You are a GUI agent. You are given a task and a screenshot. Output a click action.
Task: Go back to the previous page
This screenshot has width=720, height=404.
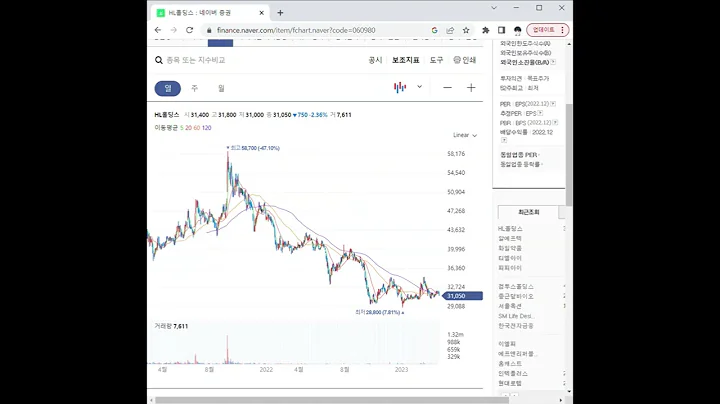tap(158, 30)
